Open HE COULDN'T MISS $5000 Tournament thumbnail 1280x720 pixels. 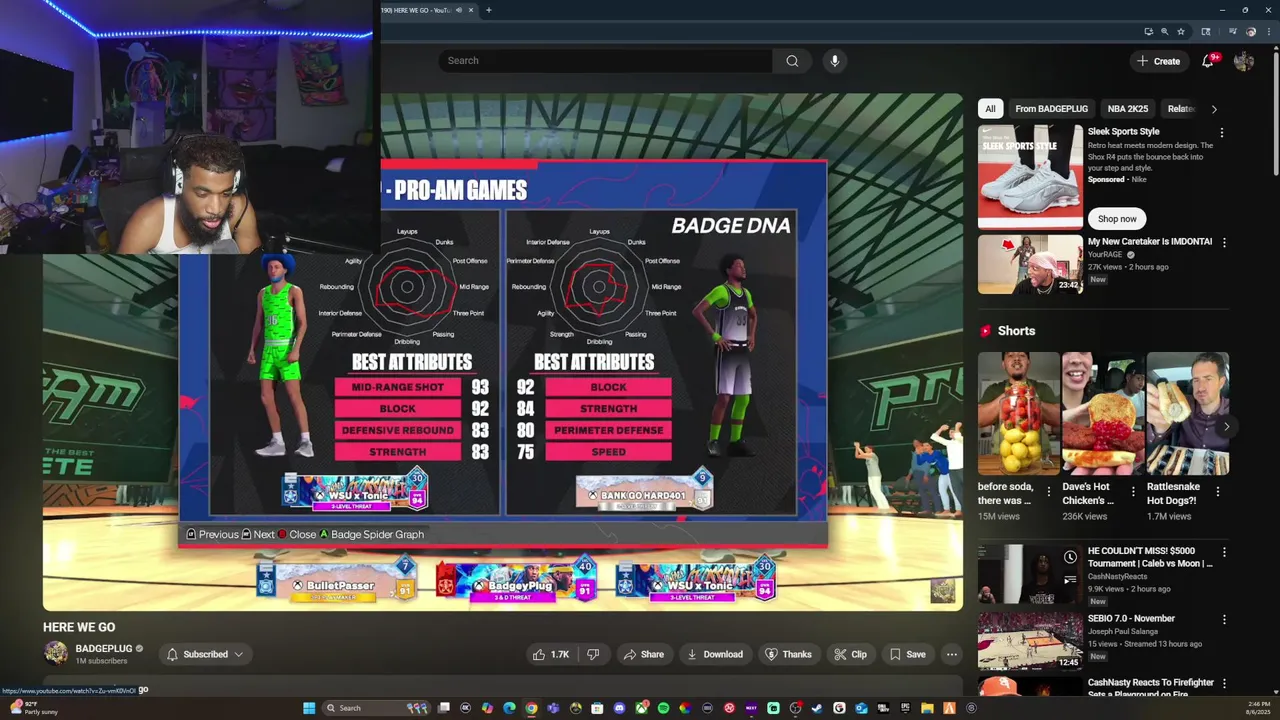pos(1030,574)
